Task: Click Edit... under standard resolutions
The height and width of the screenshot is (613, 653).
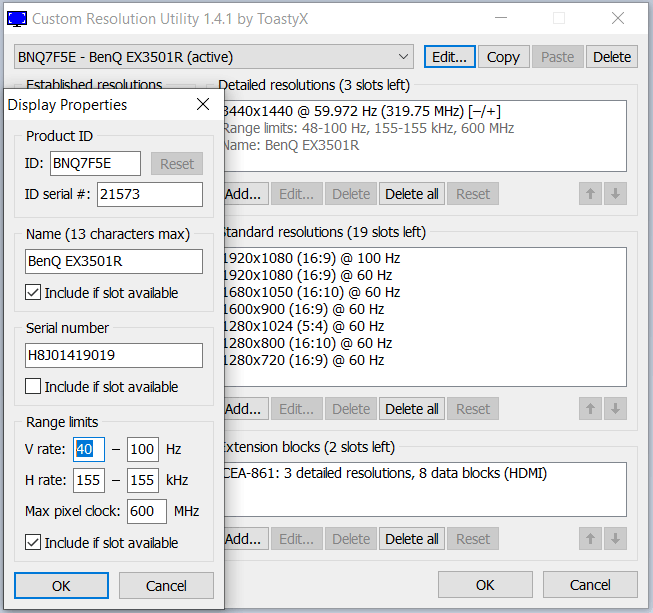Action: [297, 409]
